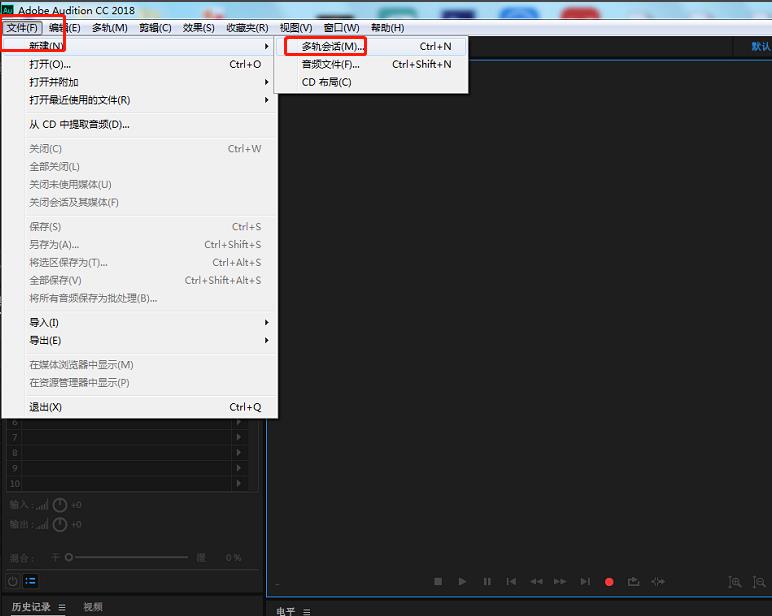This screenshot has width=772, height=616.
Task: Choose 音频文件(F)... new file option
Action: pyautogui.click(x=371, y=64)
